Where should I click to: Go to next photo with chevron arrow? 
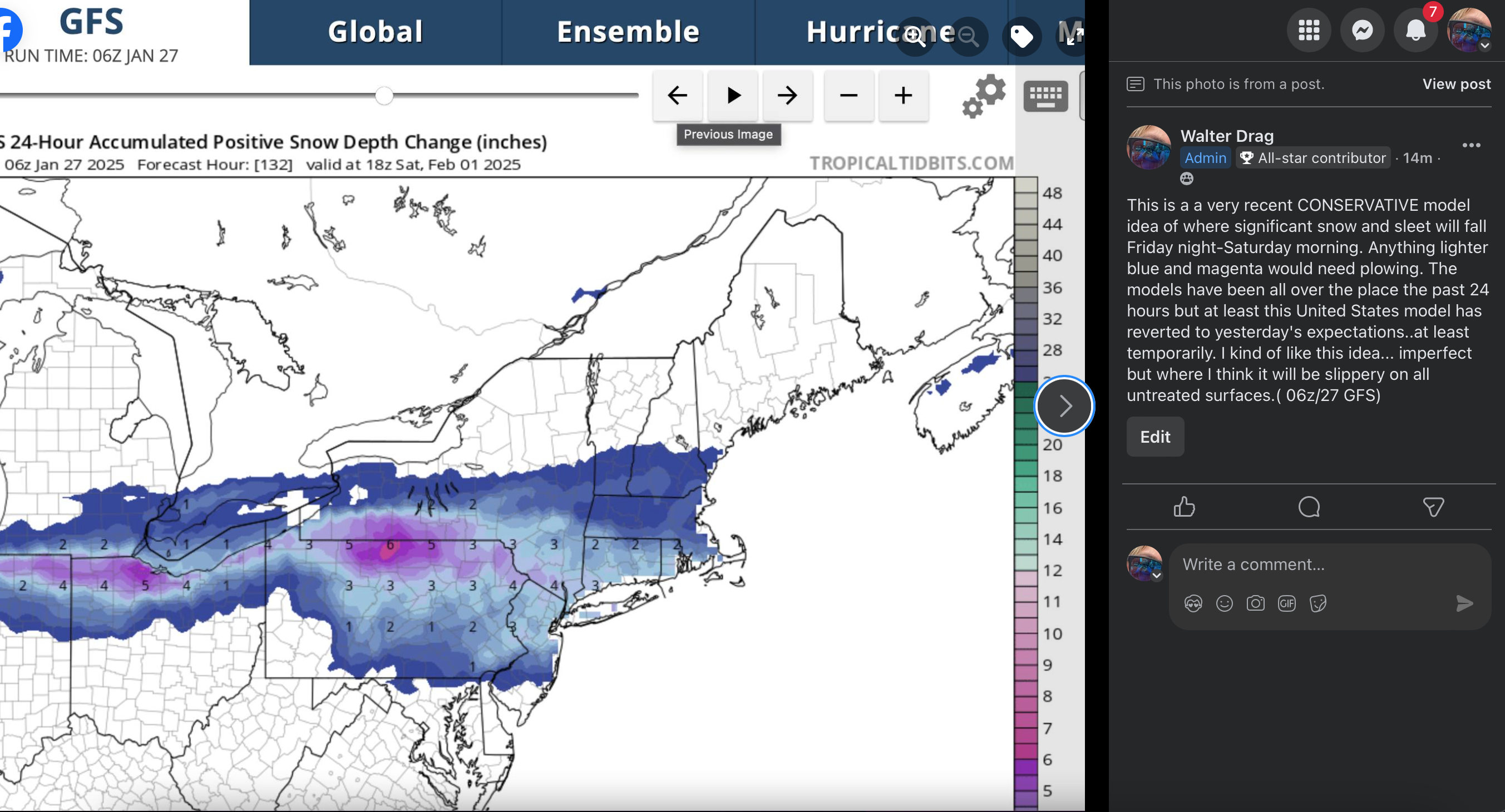(1064, 405)
